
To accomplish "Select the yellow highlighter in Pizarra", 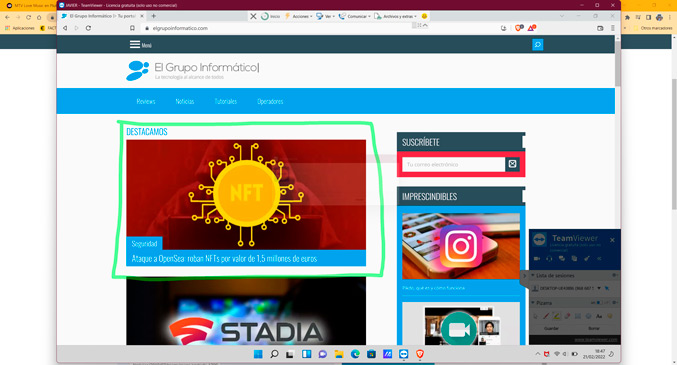I will click(556, 316).
